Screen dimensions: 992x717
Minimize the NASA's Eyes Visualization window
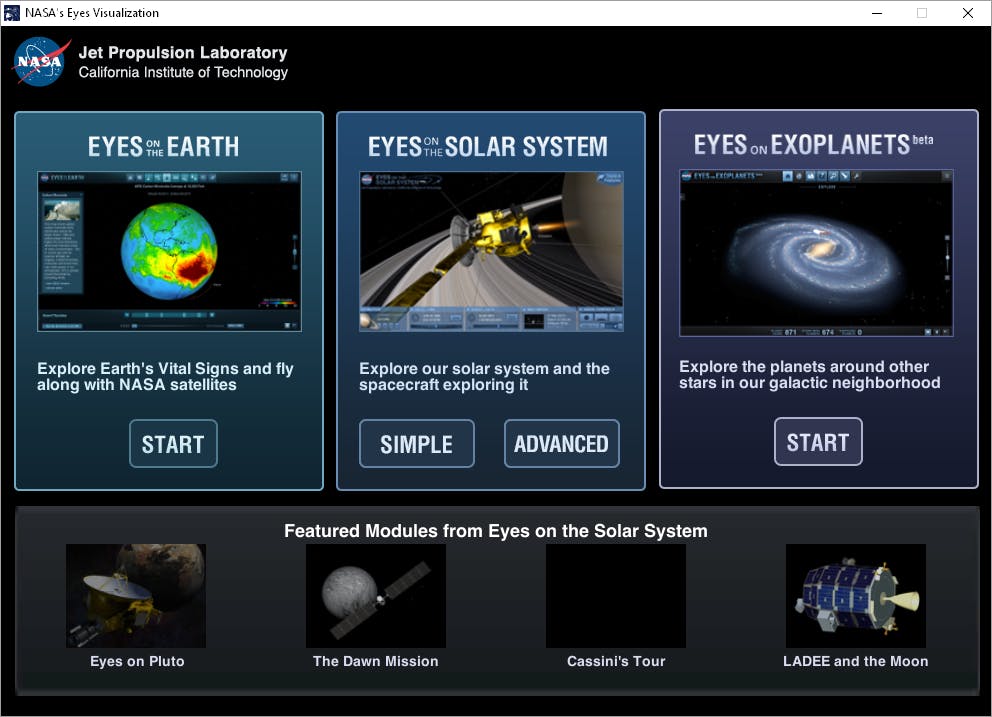coord(877,13)
